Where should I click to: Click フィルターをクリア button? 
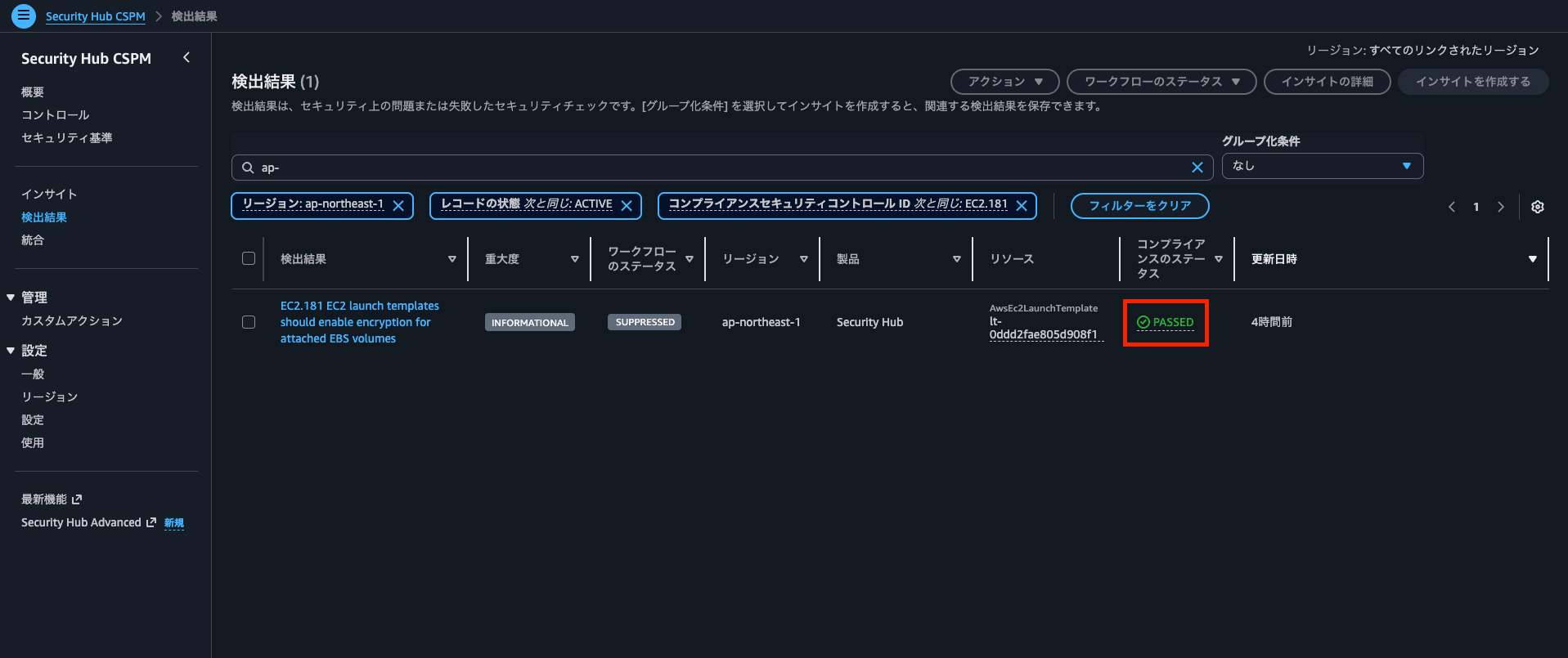pyautogui.click(x=1140, y=206)
